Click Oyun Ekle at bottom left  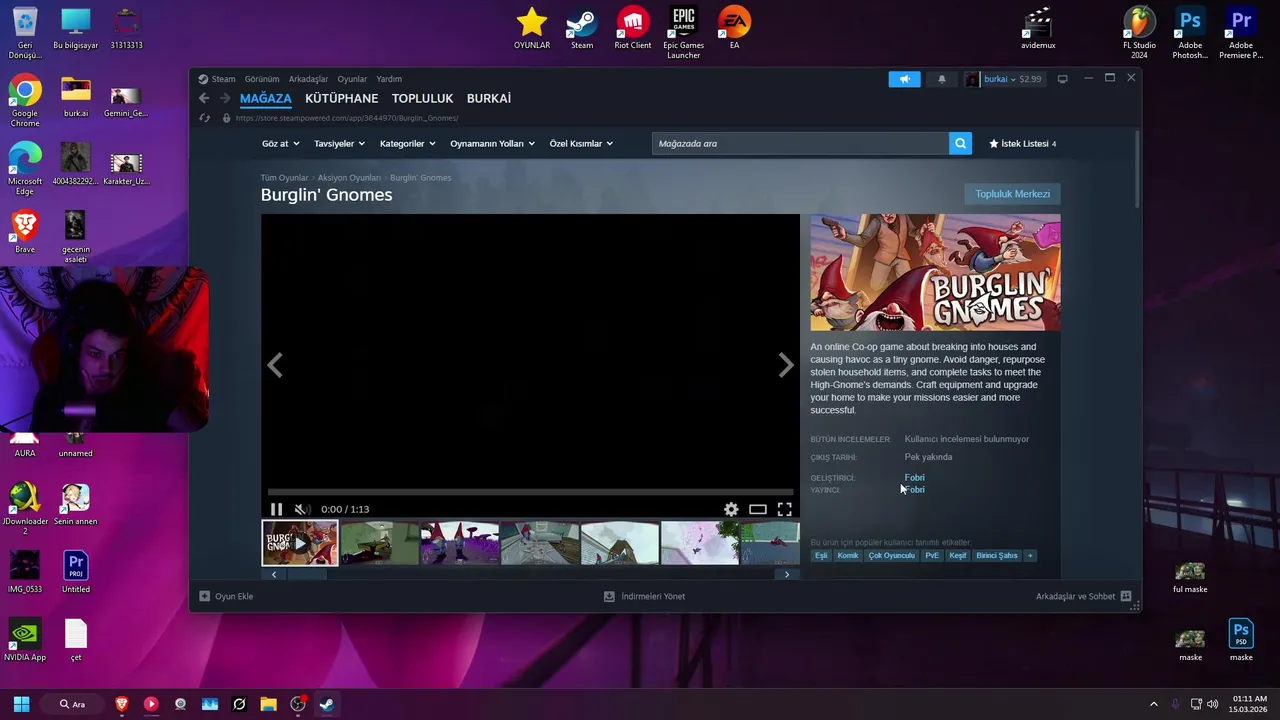click(x=226, y=596)
